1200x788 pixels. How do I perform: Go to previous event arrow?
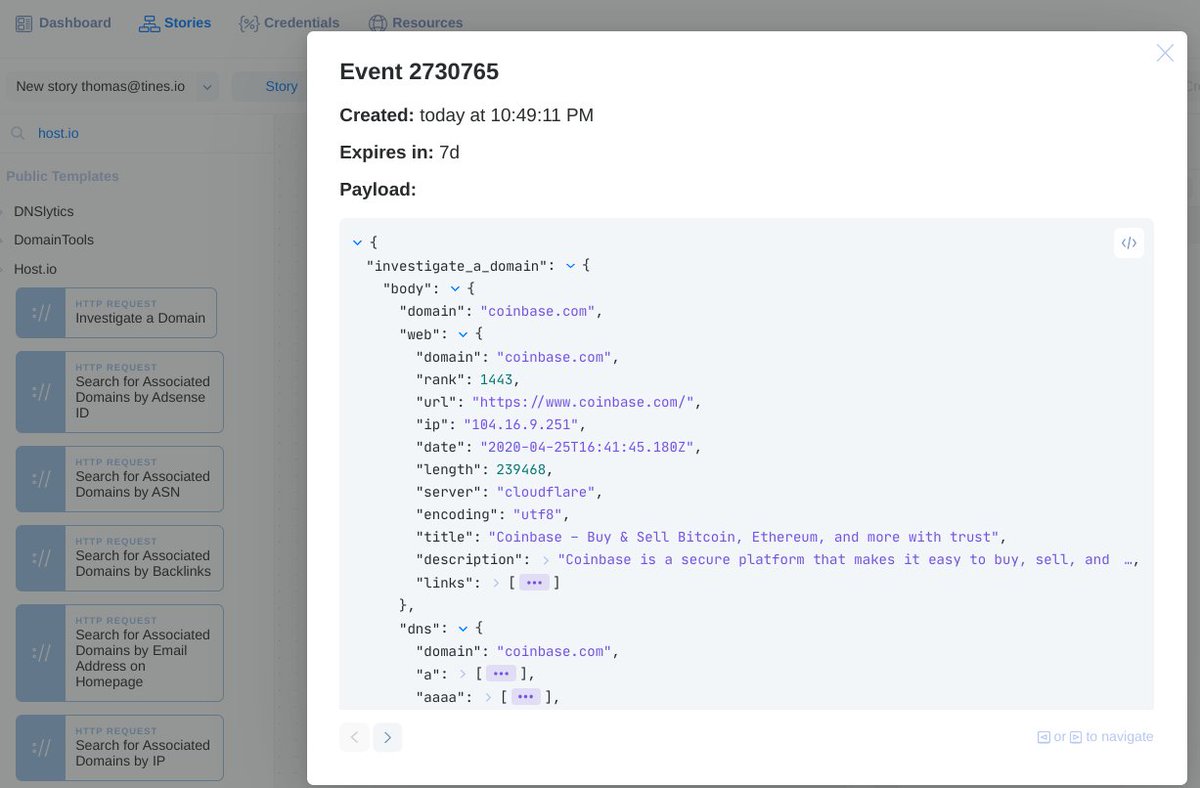coord(354,738)
